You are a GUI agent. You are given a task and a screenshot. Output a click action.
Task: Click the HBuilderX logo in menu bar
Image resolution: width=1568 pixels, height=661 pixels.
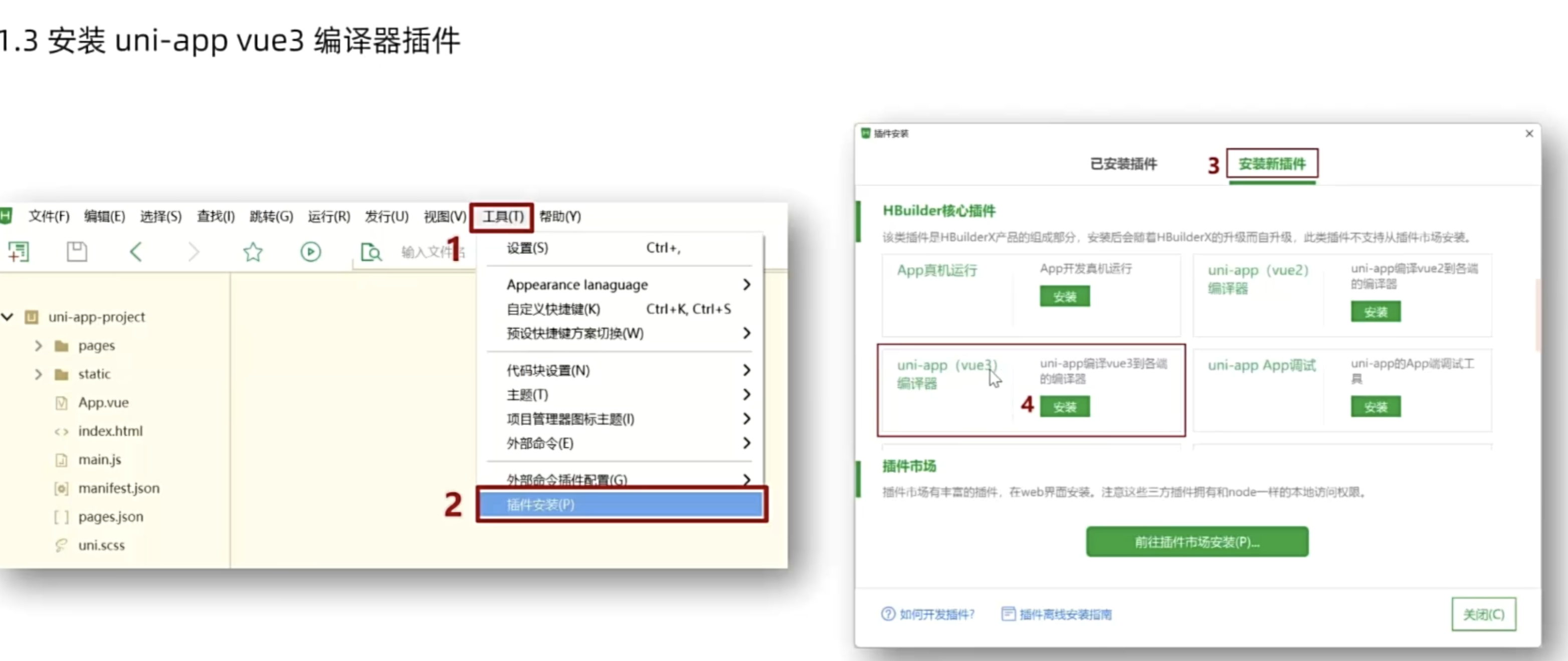pos(6,216)
